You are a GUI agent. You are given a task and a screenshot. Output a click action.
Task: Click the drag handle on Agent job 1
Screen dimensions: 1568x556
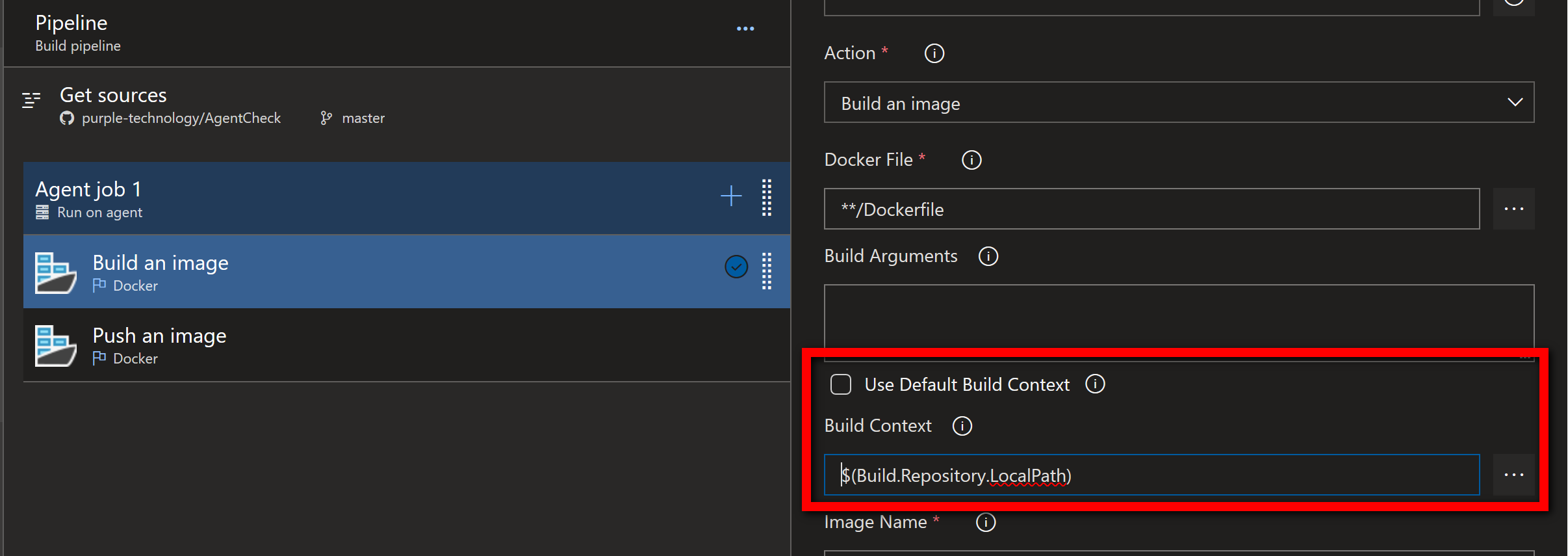[x=767, y=197]
